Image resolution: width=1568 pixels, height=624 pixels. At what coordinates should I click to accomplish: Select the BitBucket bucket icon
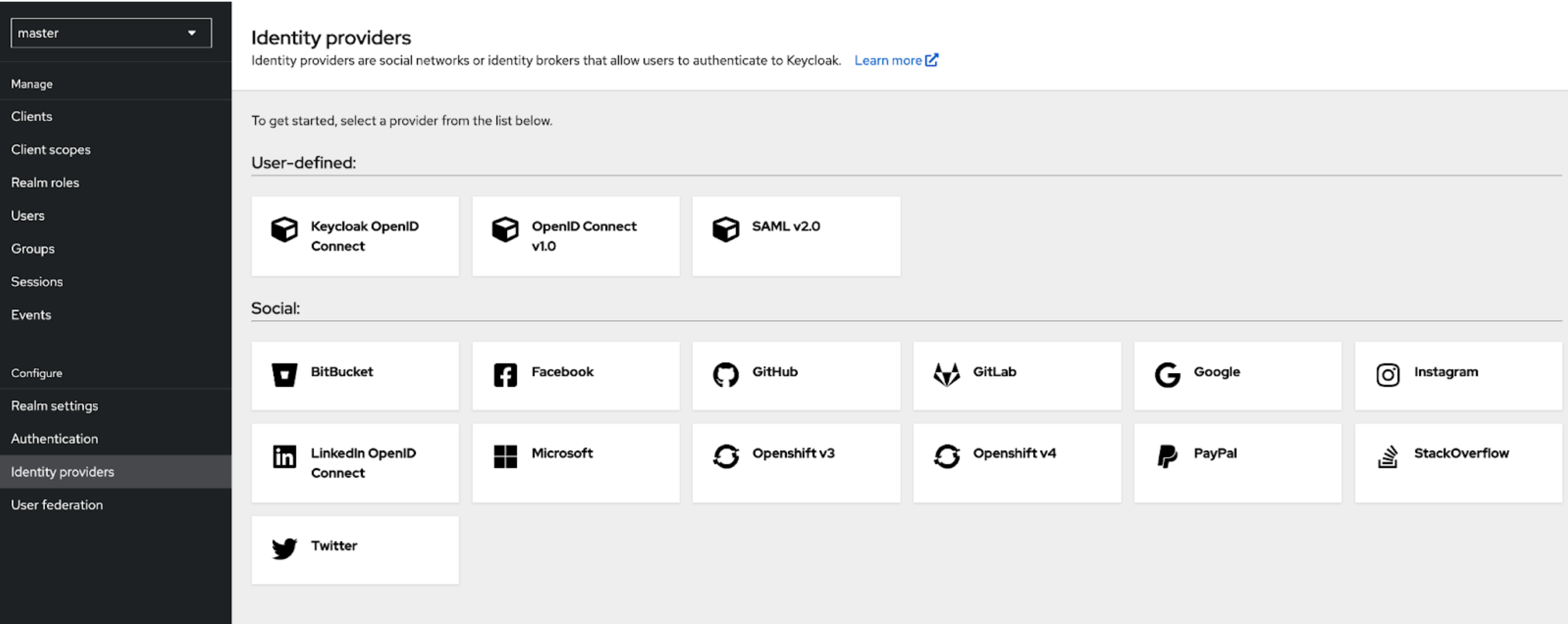[x=284, y=375]
